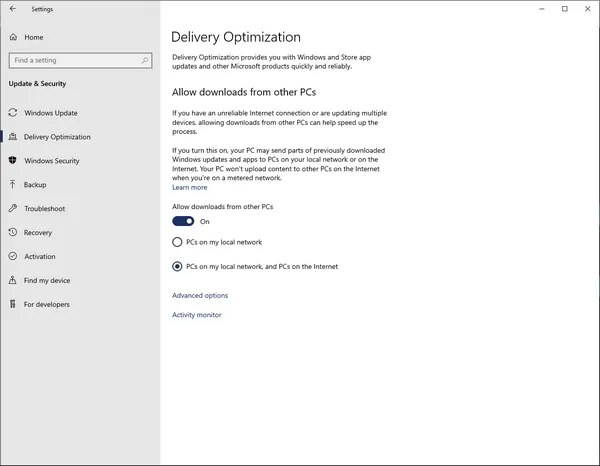This screenshot has width=600, height=466.
Task: Open the Home settings page
Action: click(x=34, y=37)
